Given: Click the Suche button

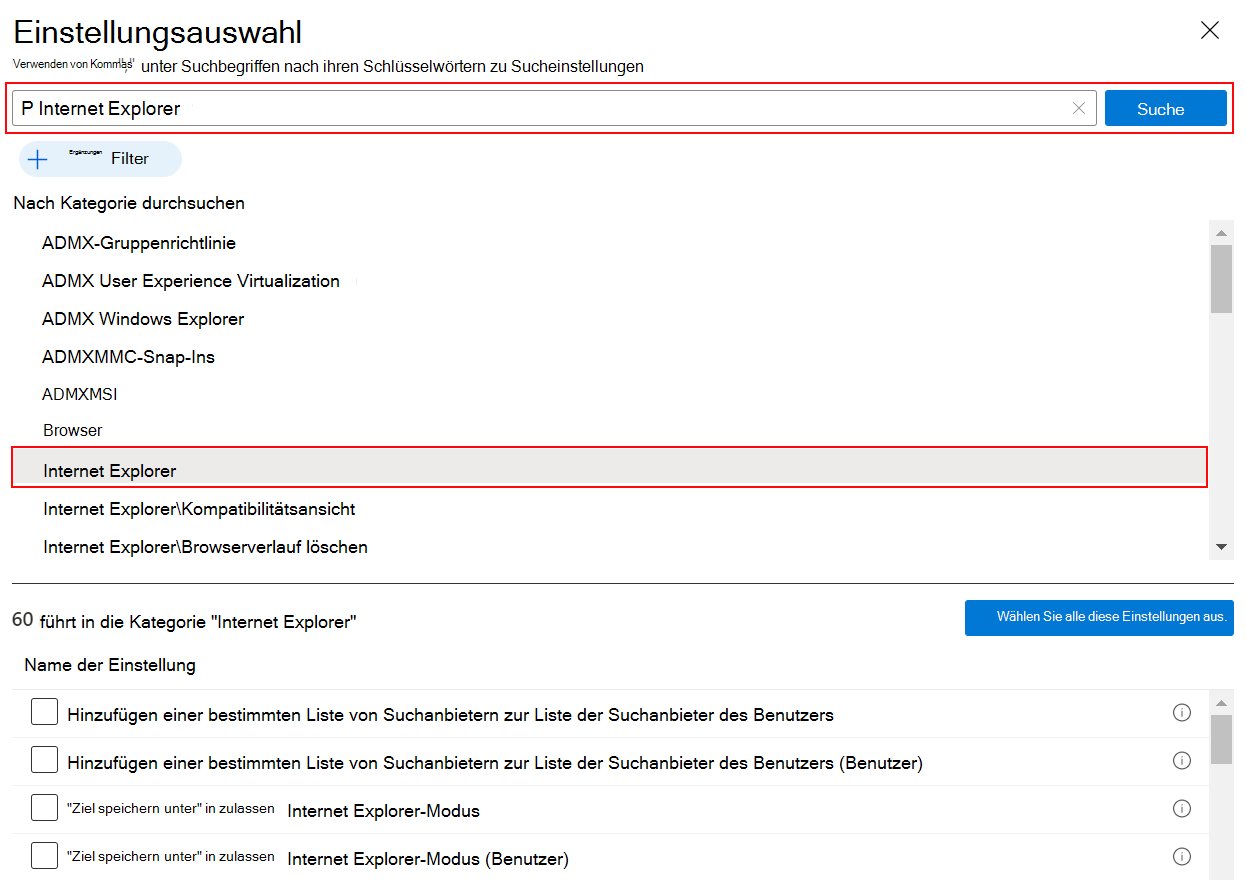Looking at the screenshot, I should pos(1165,109).
